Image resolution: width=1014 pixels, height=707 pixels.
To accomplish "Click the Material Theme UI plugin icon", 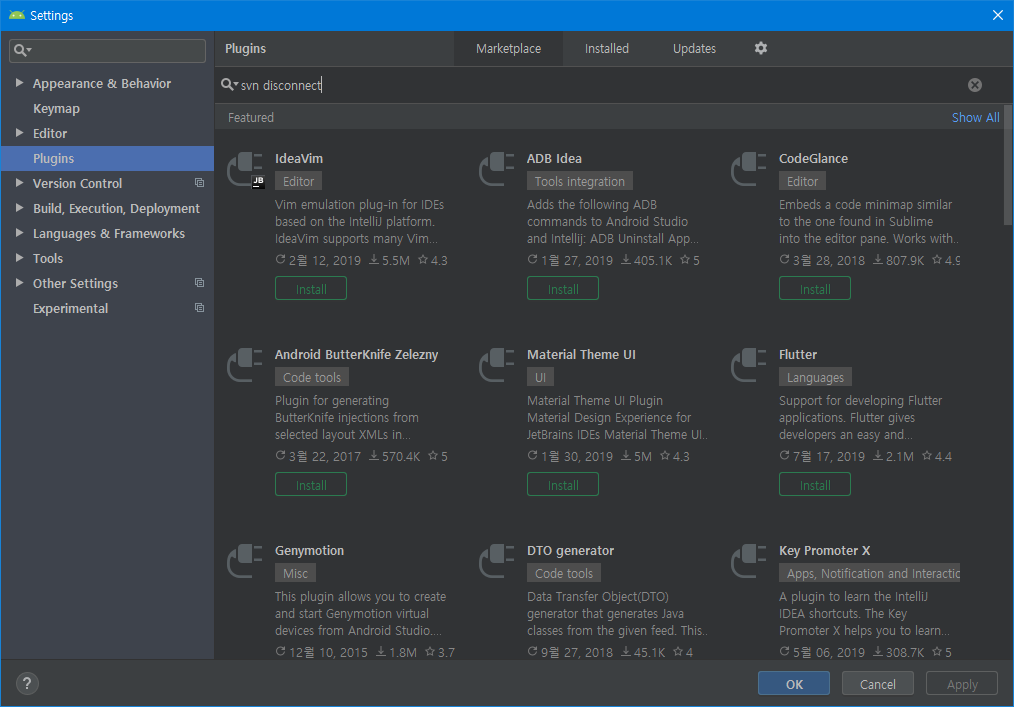I will coord(497,365).
